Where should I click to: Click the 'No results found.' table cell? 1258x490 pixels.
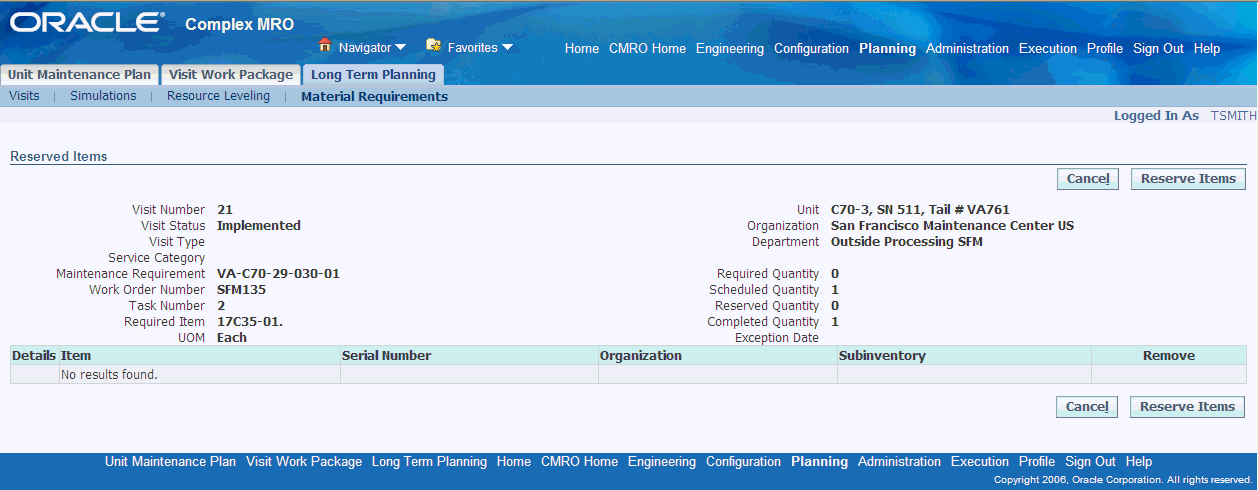[x=199, y=375]
